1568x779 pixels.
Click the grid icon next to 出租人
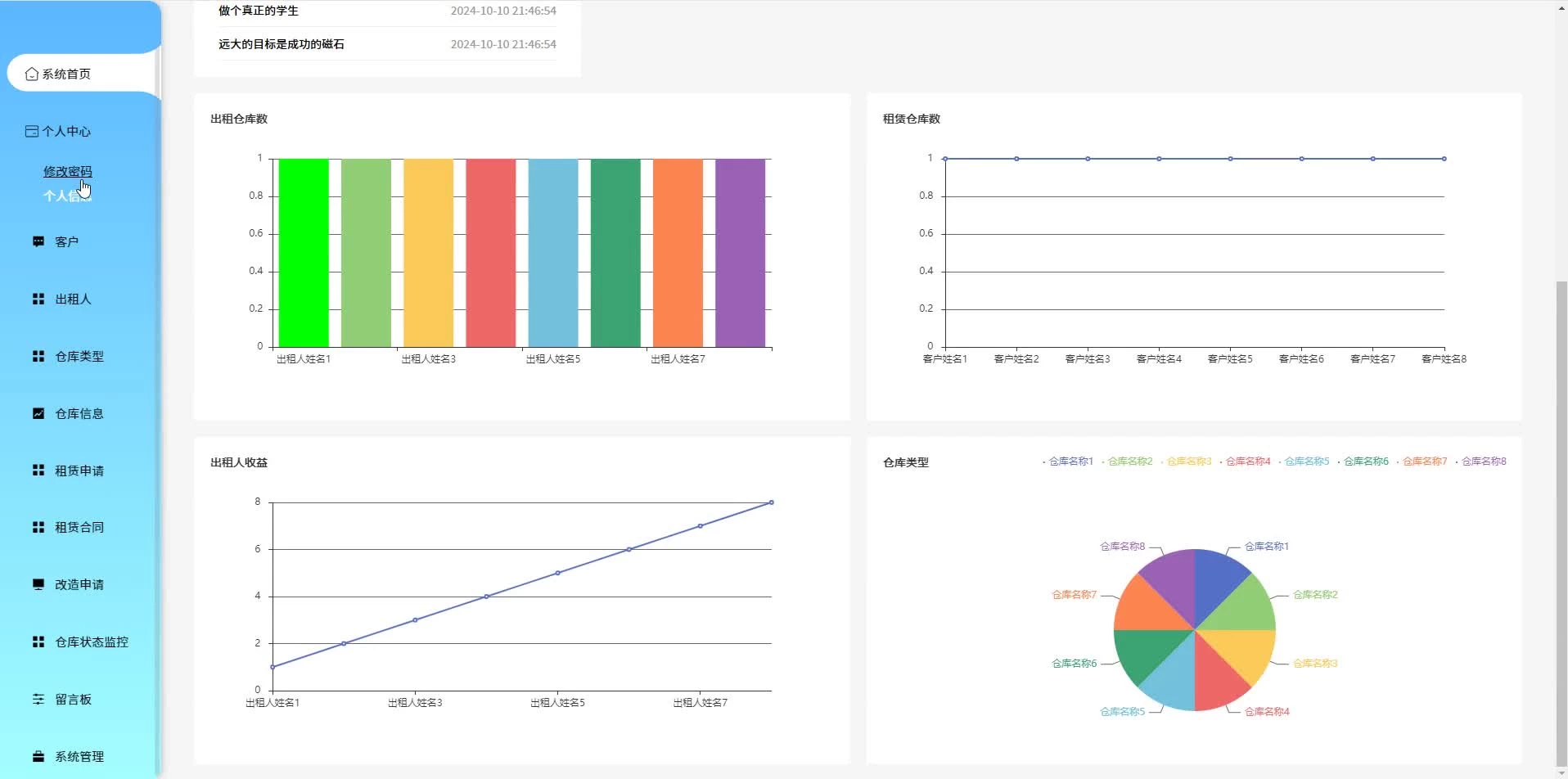click(38, 299)
